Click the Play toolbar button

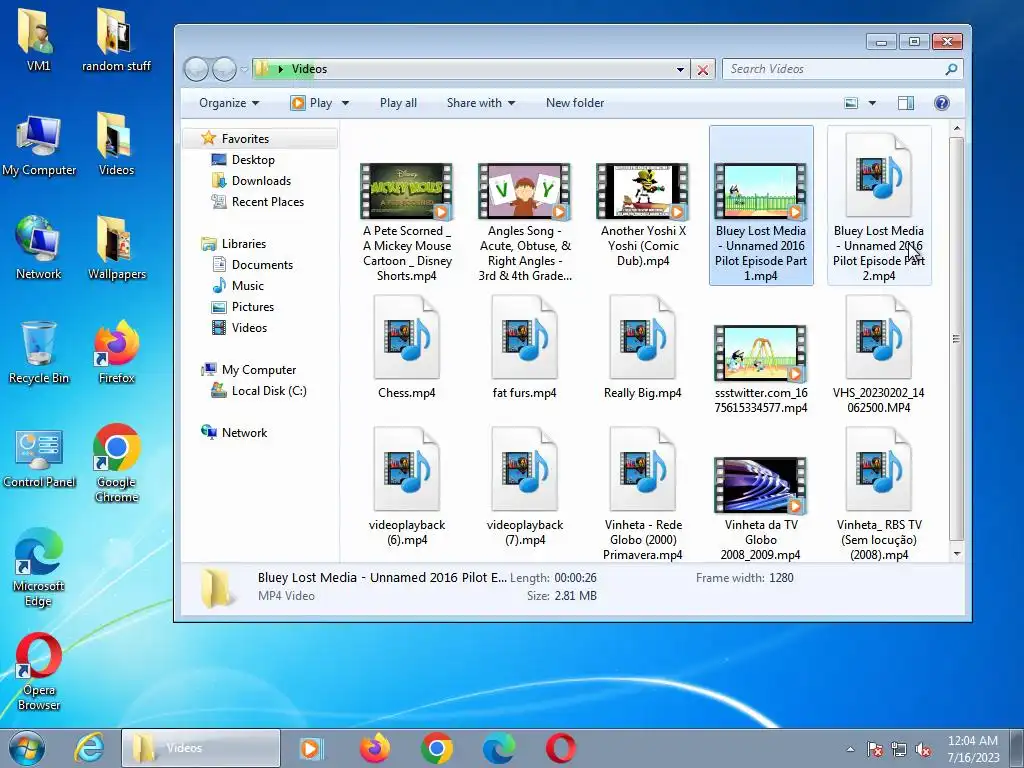[x=313, y=103]
